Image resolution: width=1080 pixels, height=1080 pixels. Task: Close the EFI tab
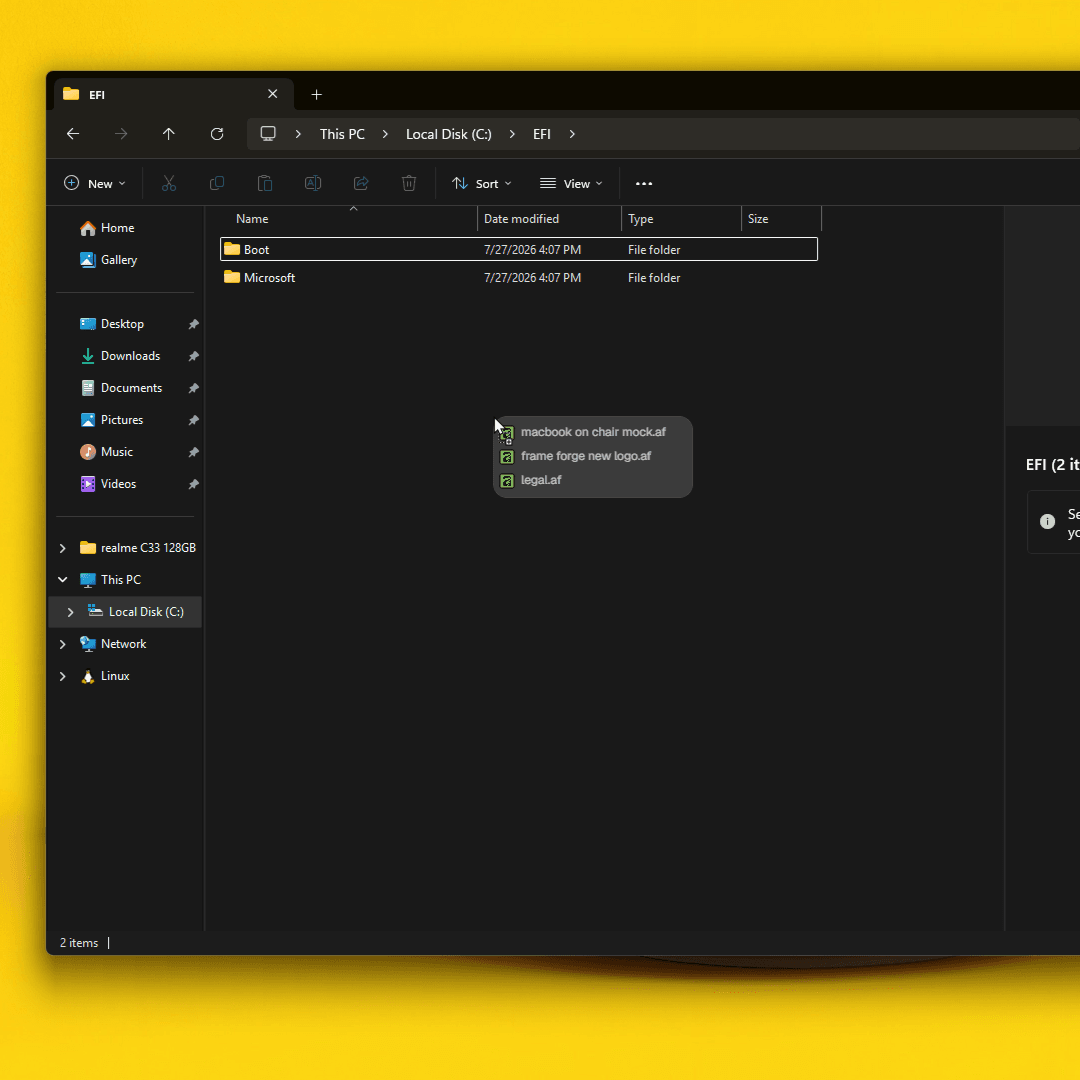tap(273, 94)
